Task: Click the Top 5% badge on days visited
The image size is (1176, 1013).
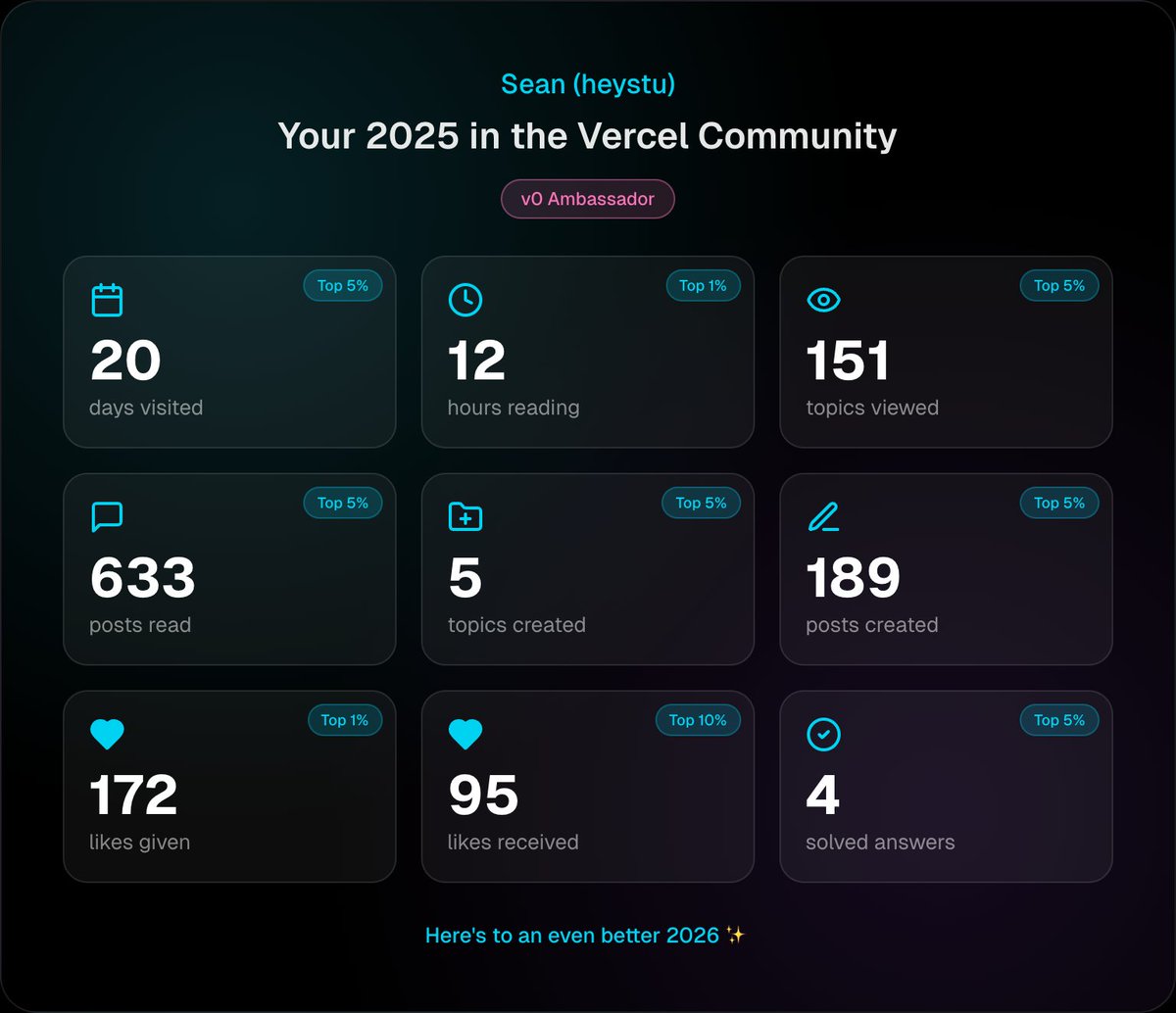Action: [x=343, y=286]
